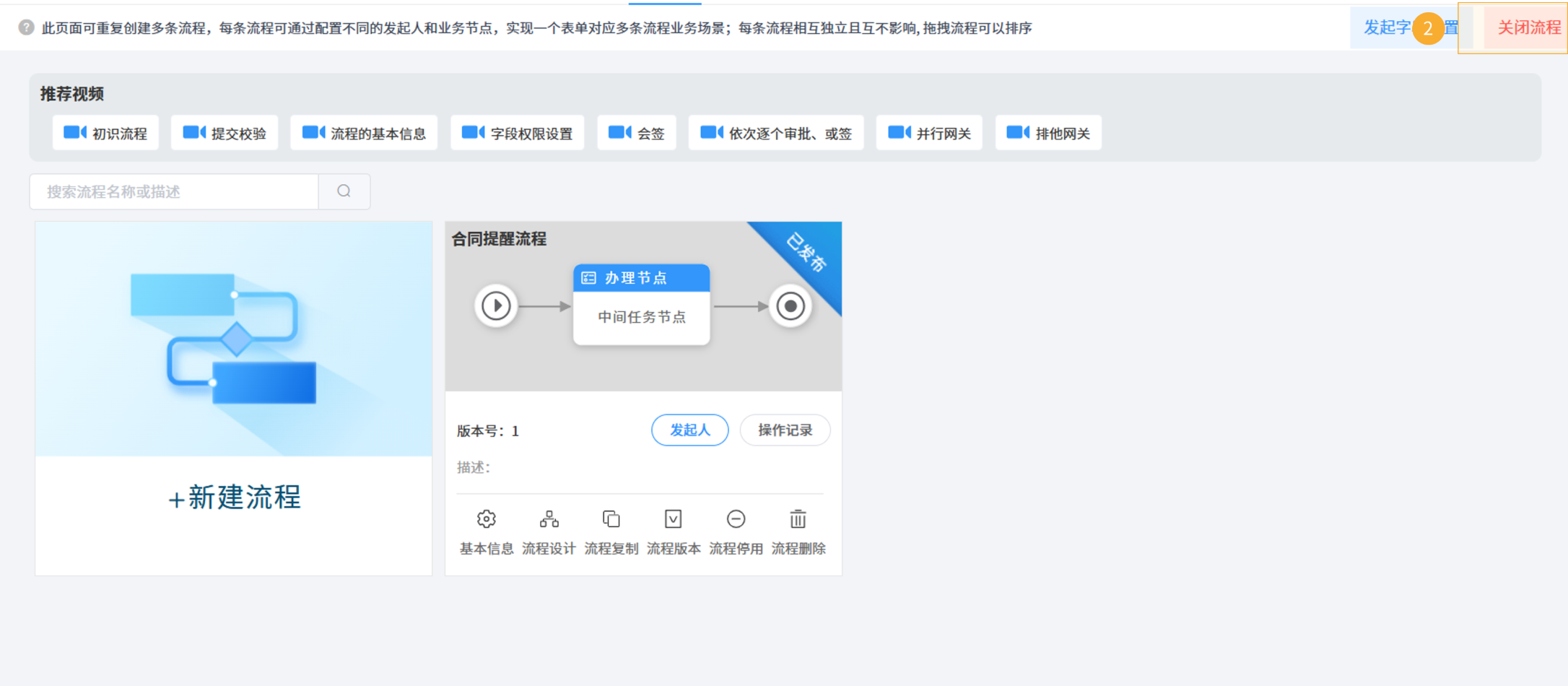Click the 版本号: 1 text

tap(488, 431)
